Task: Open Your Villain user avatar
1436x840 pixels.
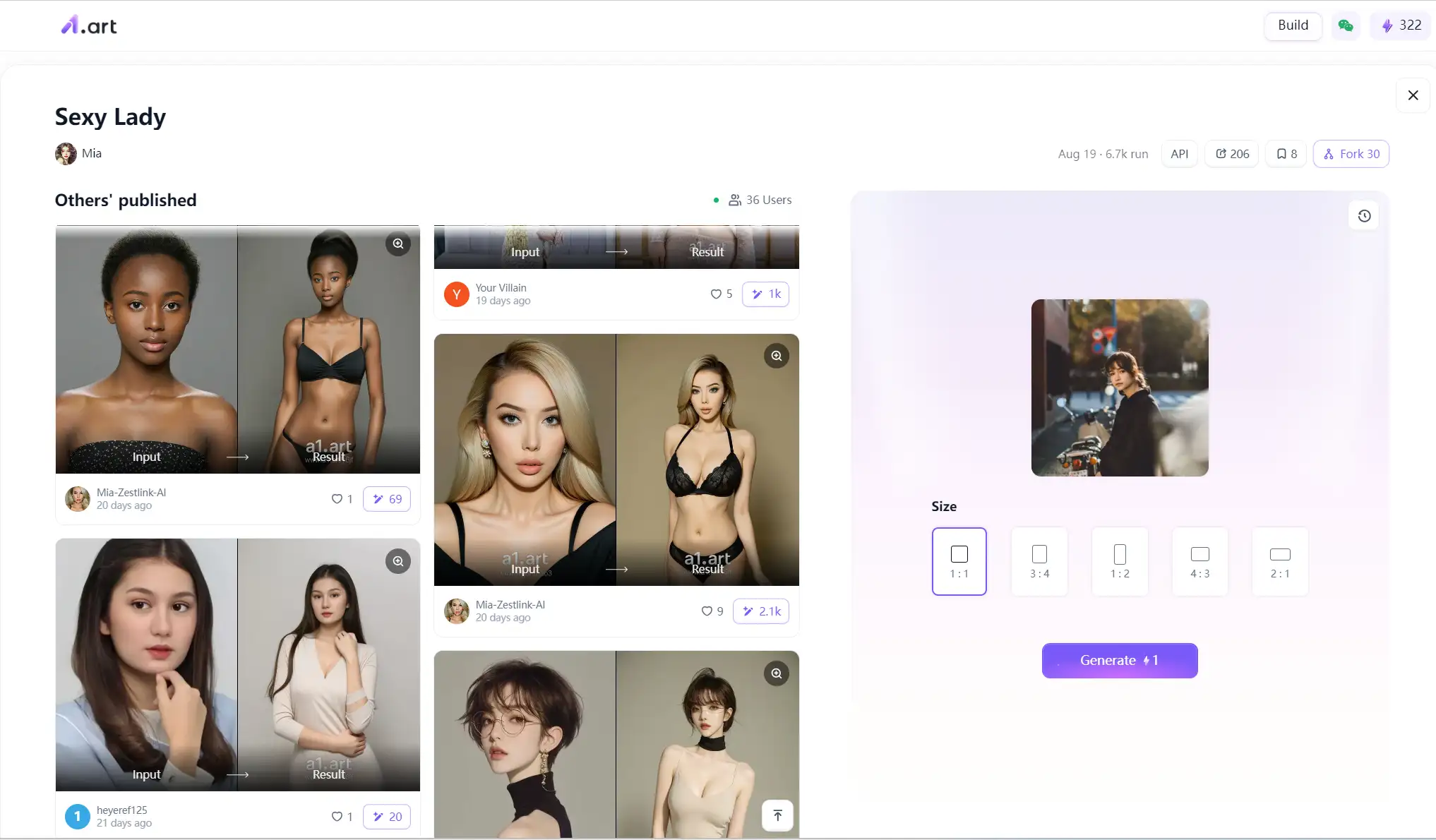Action: click(457, 294)
